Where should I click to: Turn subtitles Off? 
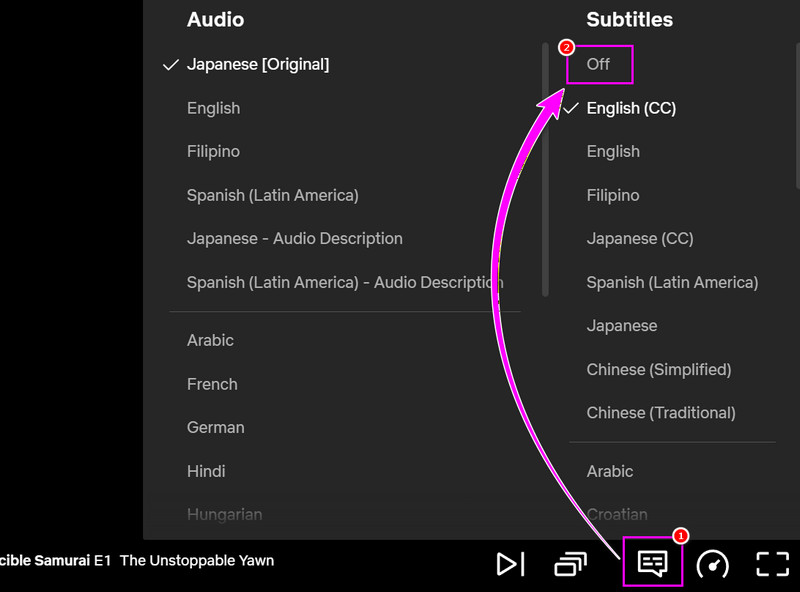(599, 63)
